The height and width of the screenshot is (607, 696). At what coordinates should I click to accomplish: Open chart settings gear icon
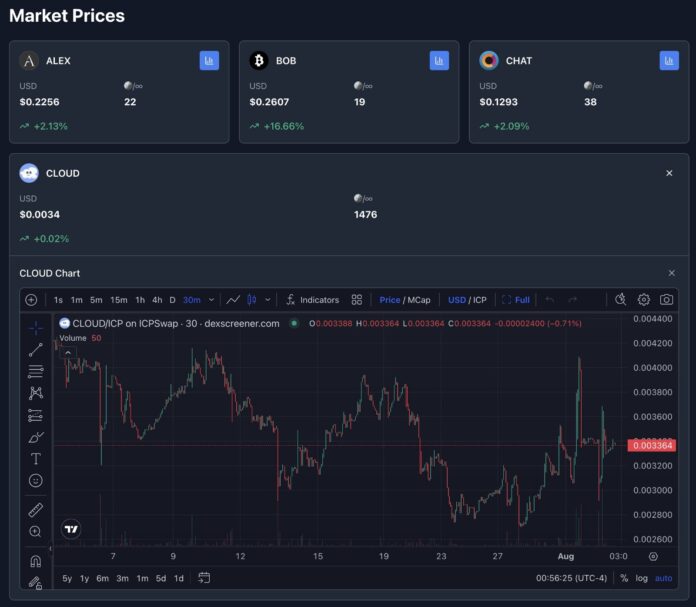(x=644, y=300)
